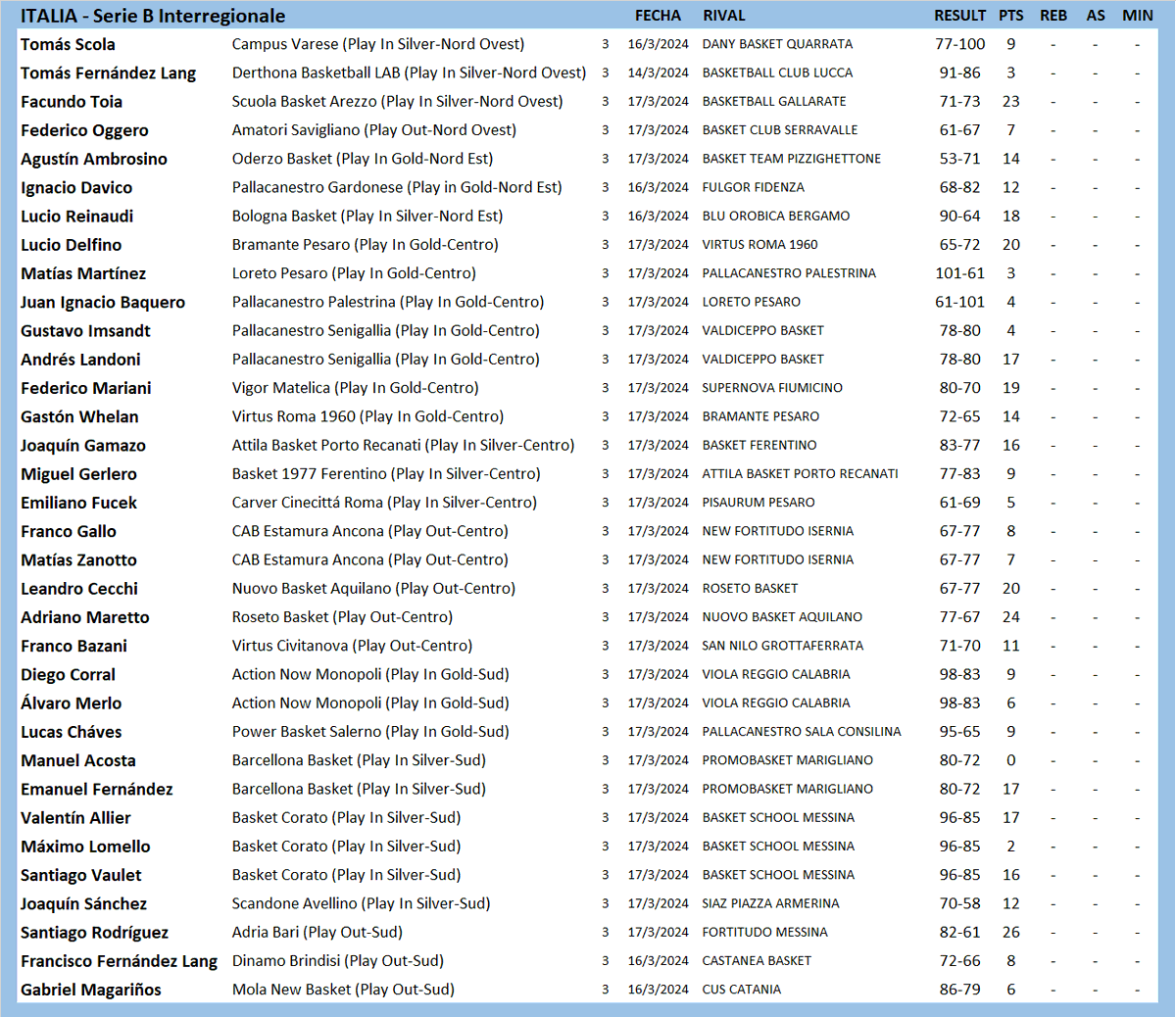Select player name Gabriel Magariños
The image size is (1176, 1017).
(91, 990)
